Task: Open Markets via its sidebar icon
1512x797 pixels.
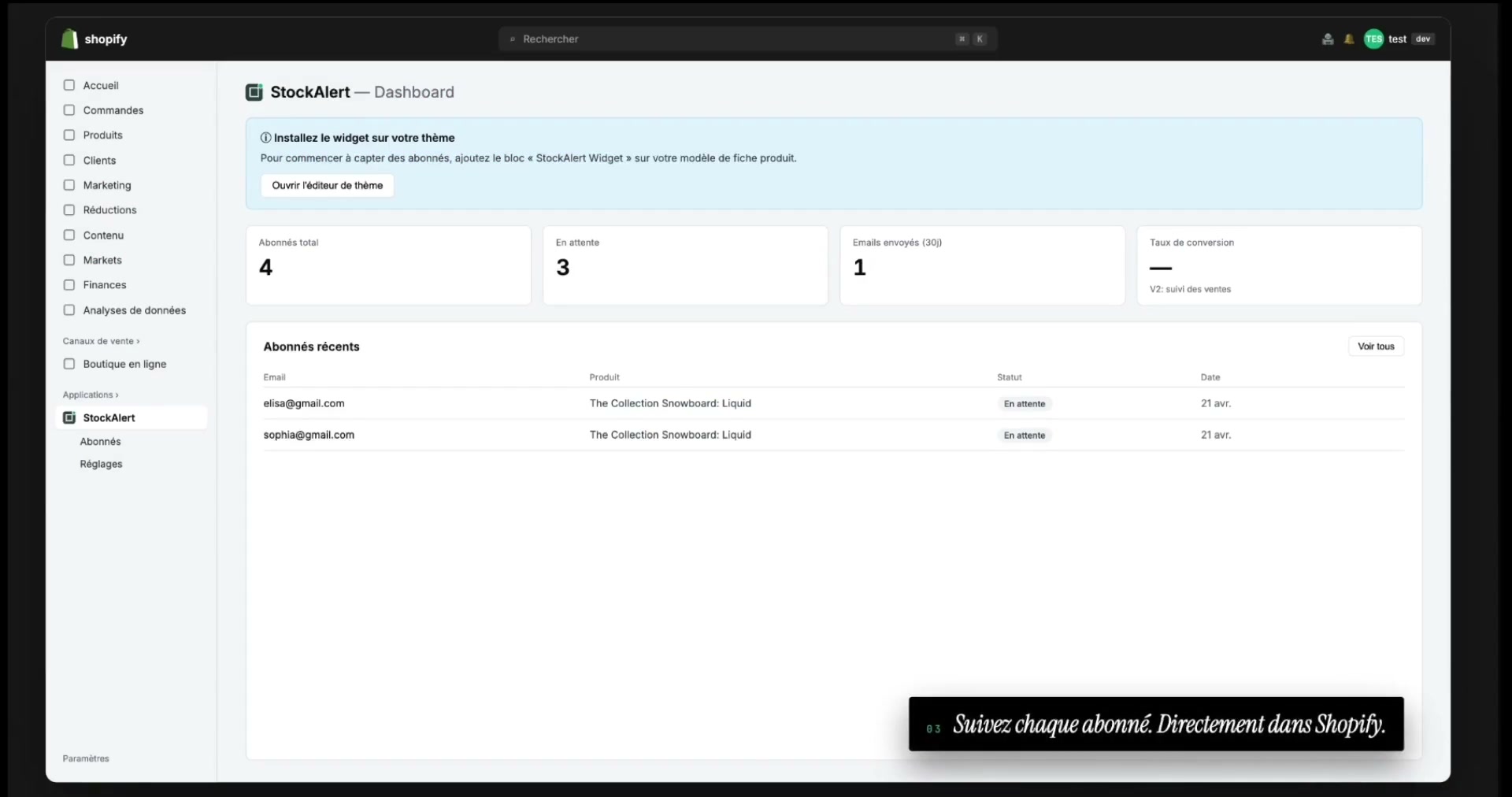Action: 69,260
